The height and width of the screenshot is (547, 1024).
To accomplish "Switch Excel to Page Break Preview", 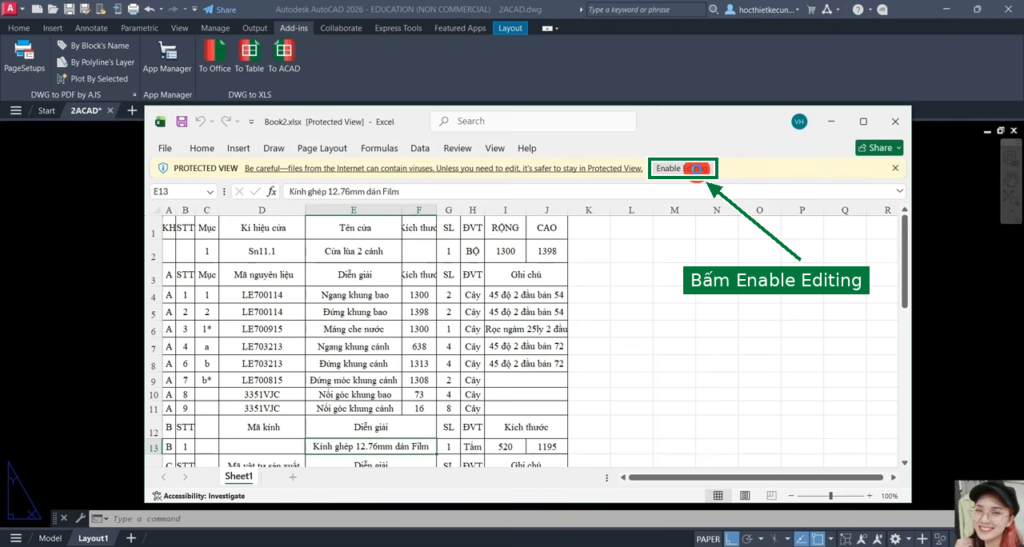I will pos(771,496).
